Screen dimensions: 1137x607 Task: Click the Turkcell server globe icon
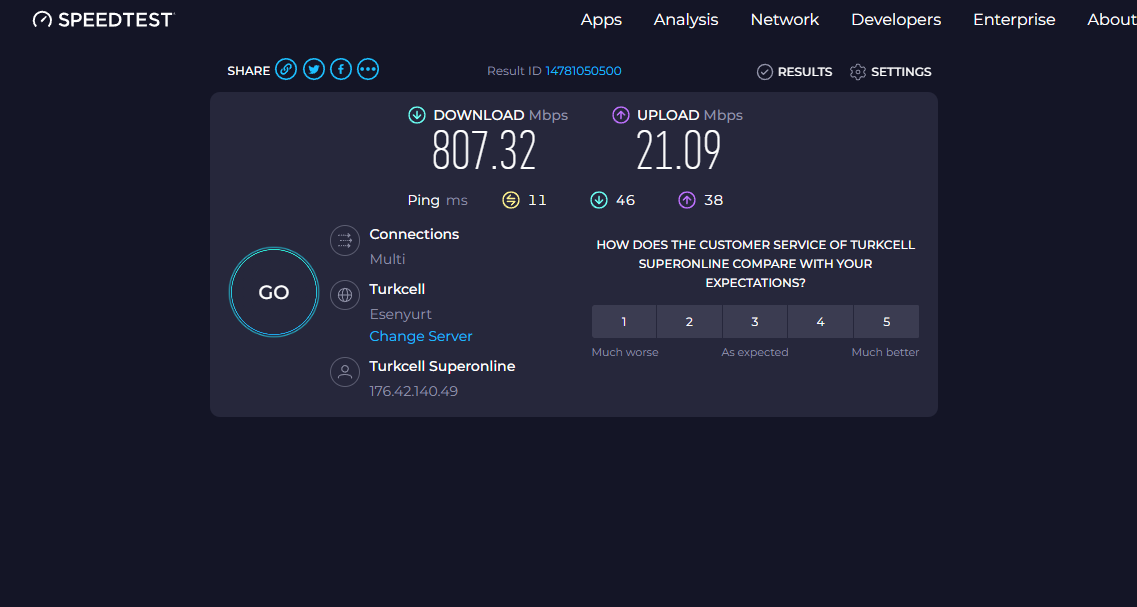[x=345, y=295]
